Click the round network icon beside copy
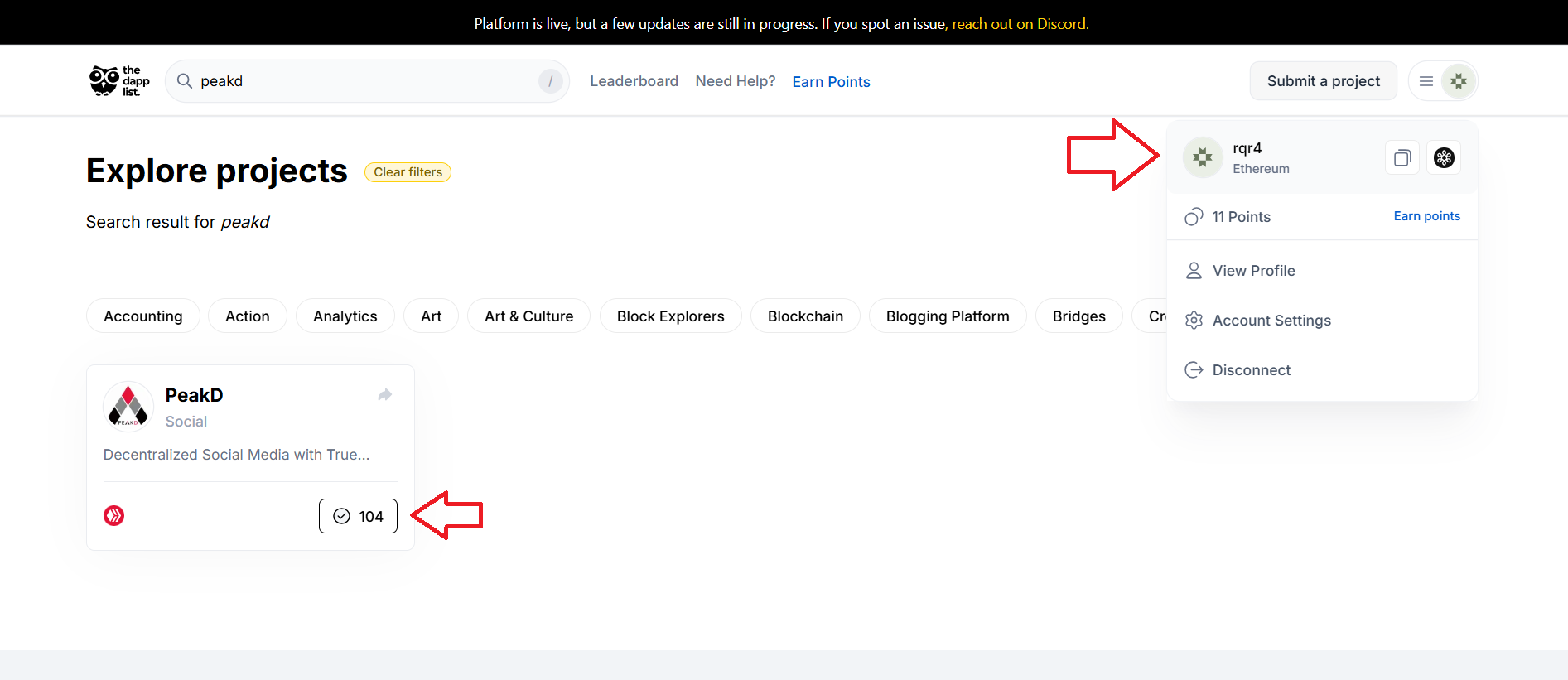 (1444, 158)
